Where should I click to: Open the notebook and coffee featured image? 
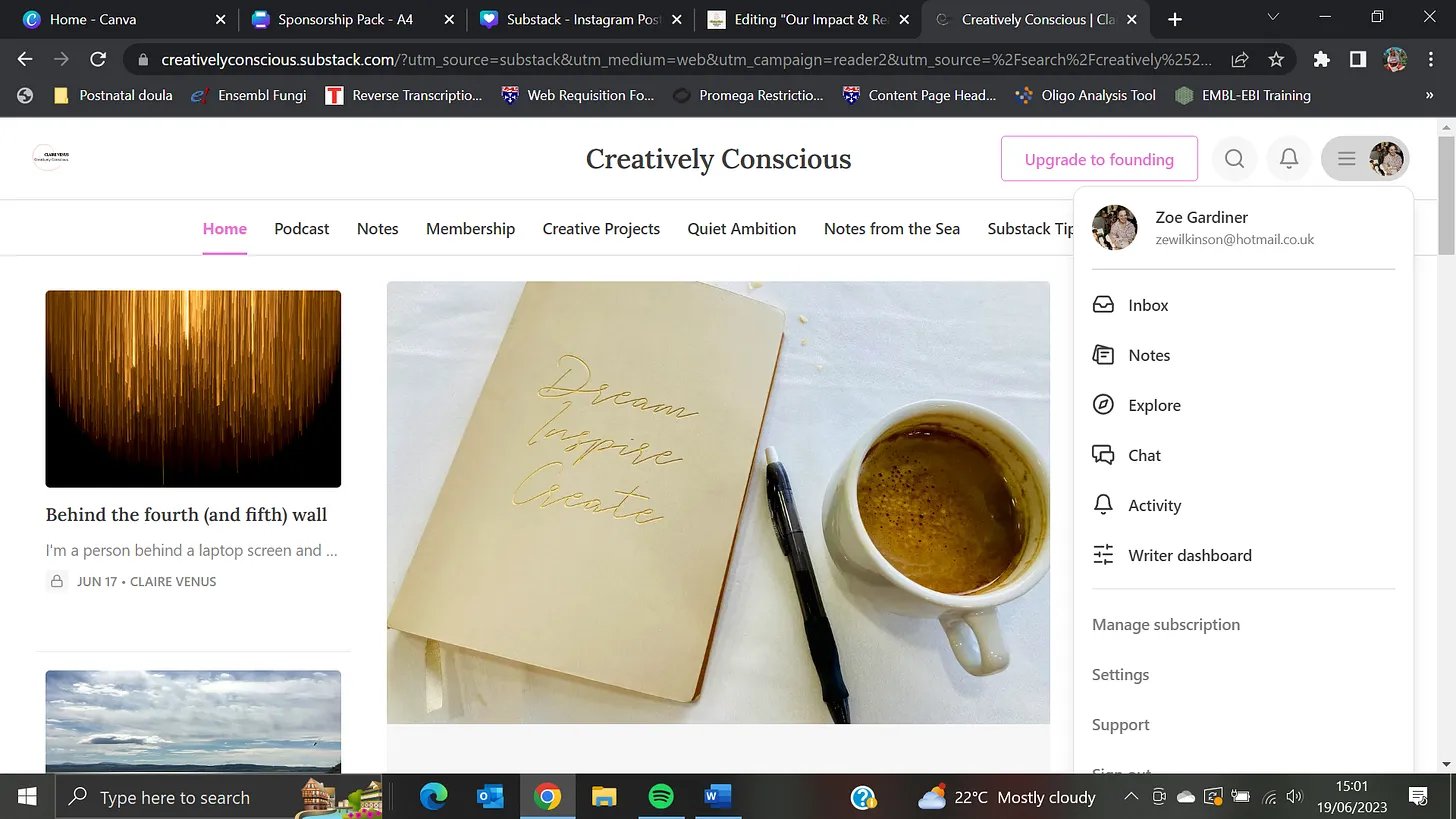tap(718, 502)
